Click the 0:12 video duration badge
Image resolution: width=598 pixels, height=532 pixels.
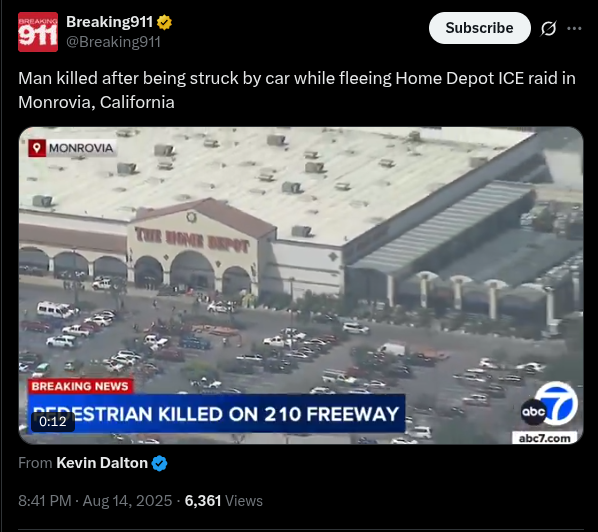[x=53, y=421]
